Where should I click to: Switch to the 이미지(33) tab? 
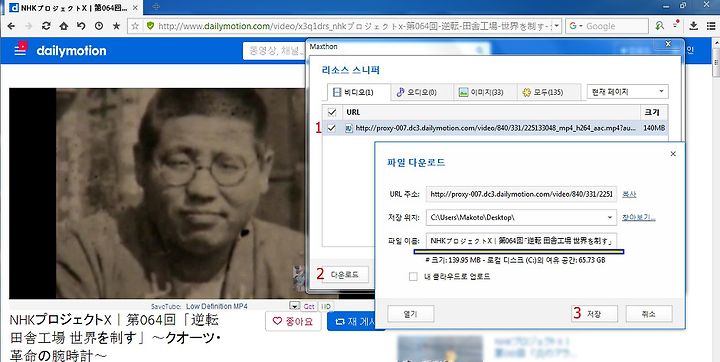(485, 92)
